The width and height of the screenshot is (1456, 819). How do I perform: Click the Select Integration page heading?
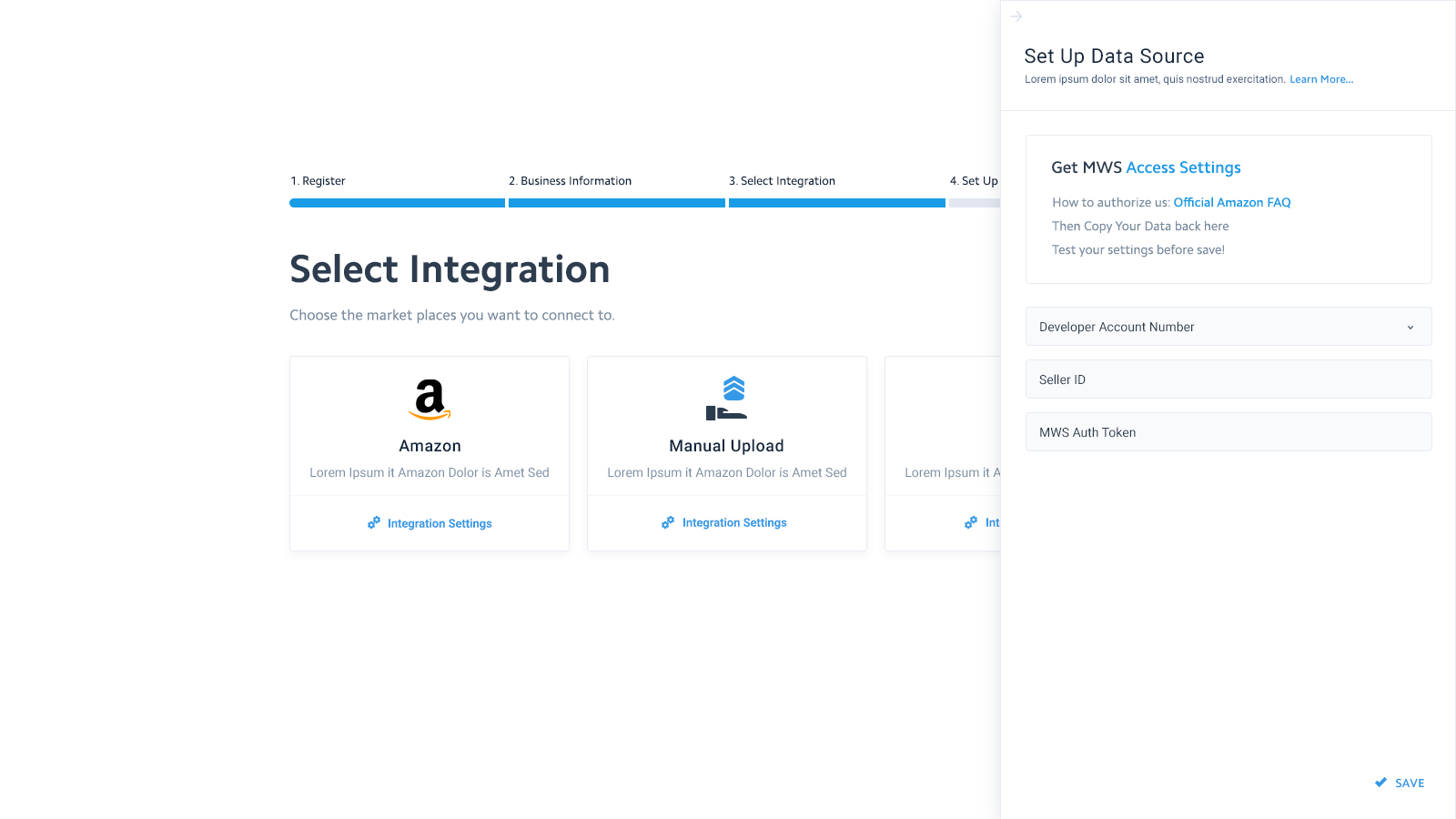point(450,269)
